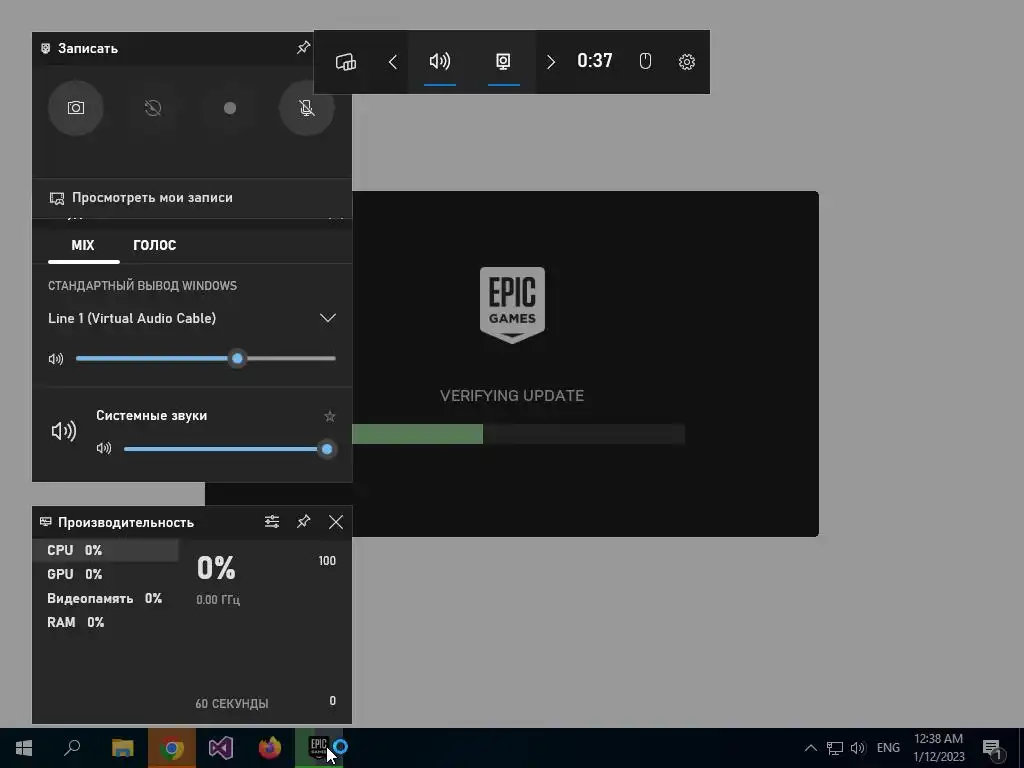1024x768 pixels.
Task: Click Epic Games Launcher taskbar icon
Action: click(x=319, y=748)
